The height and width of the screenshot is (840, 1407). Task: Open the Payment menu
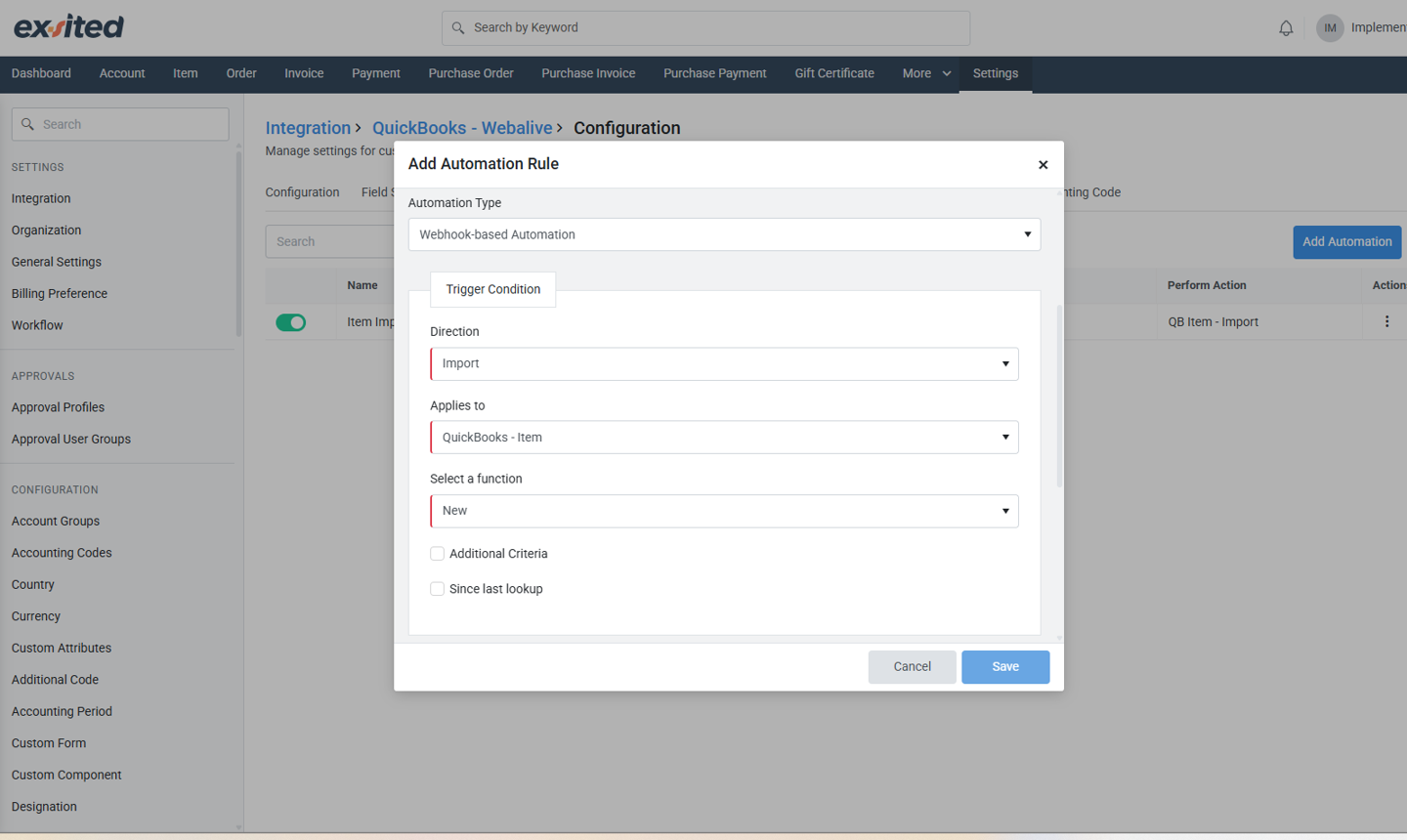(x=376, y=74)
